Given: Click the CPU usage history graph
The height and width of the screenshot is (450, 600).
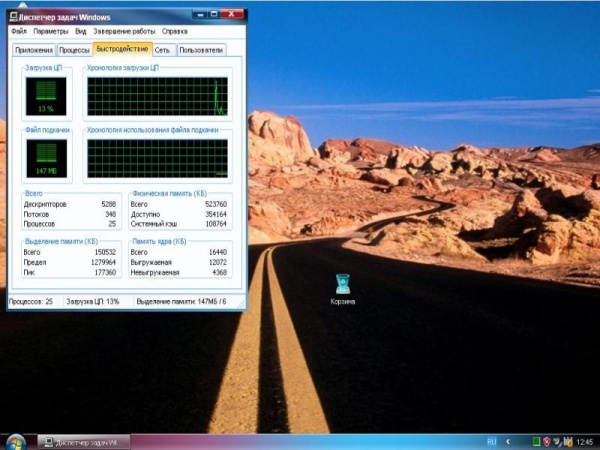Looking at the screenshot, I should coord(158,97).
